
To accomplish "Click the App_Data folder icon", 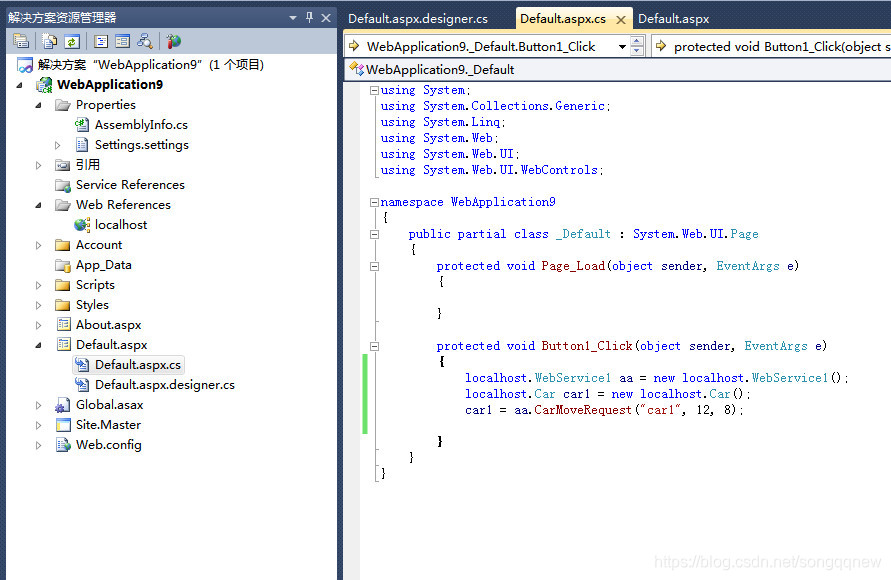I will point(63,265).
